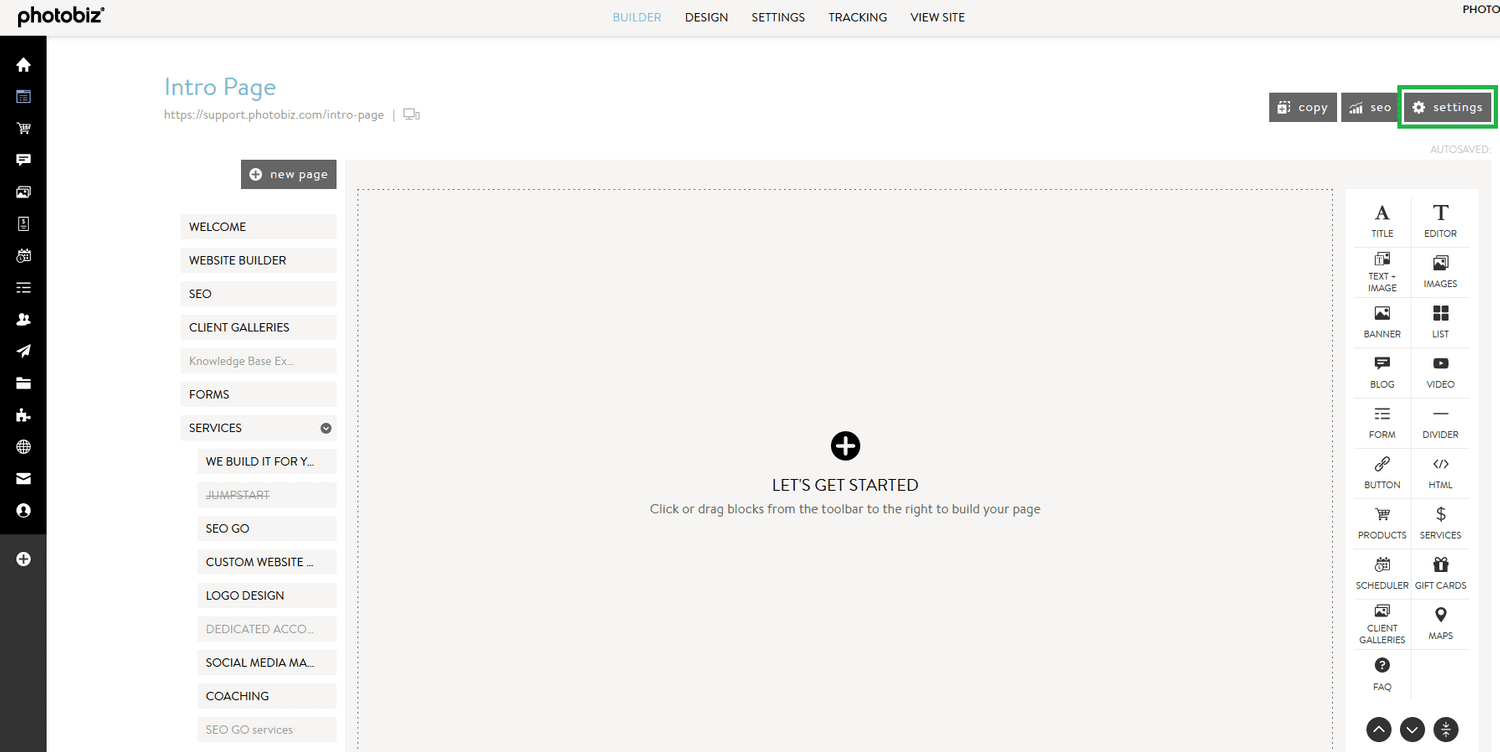Choose the FAQ block icon
This screenshot has width=1500, height=752.
[1382, 674]
